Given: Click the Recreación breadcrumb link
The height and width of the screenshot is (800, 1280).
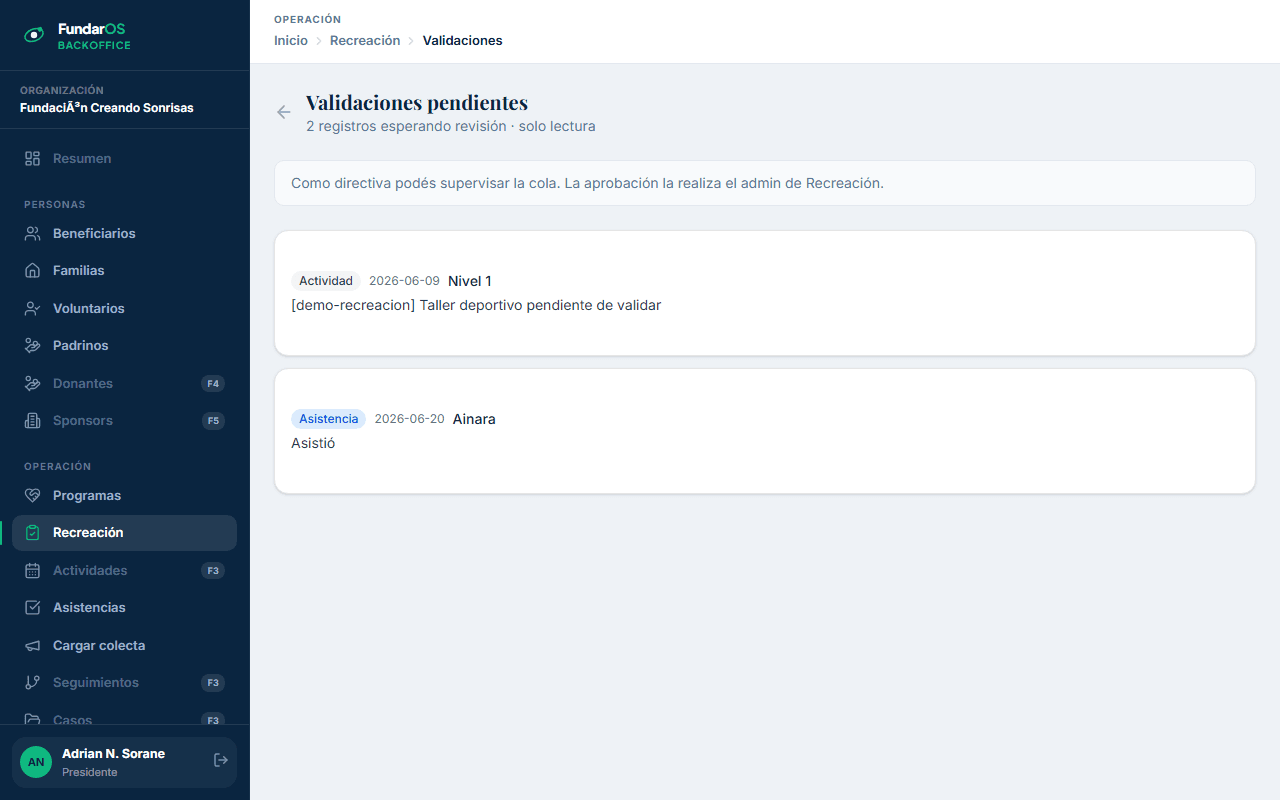Looking at the screenshot, I should tap(365, 41).
